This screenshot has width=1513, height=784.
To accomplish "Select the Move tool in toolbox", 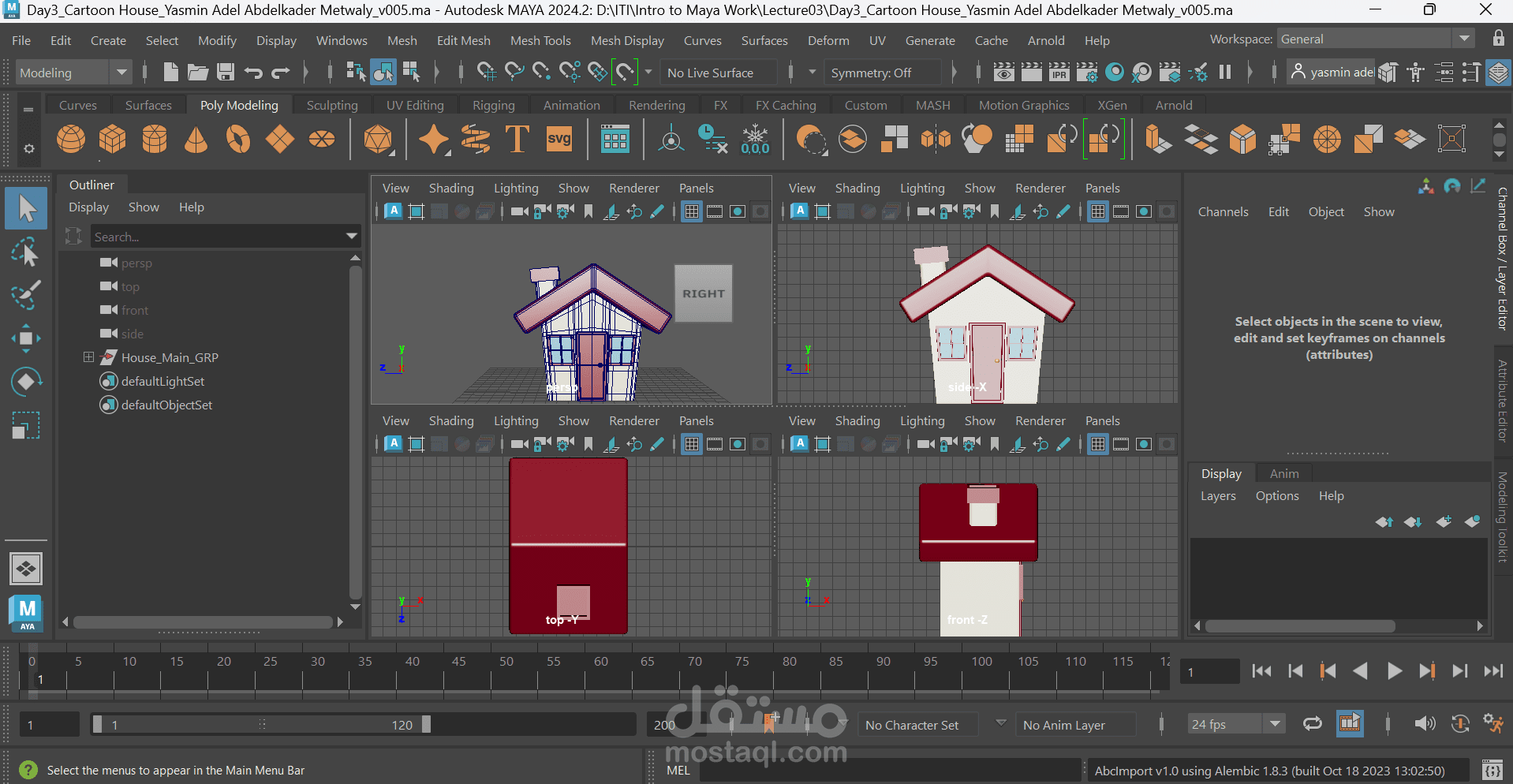I will [26, 338].
